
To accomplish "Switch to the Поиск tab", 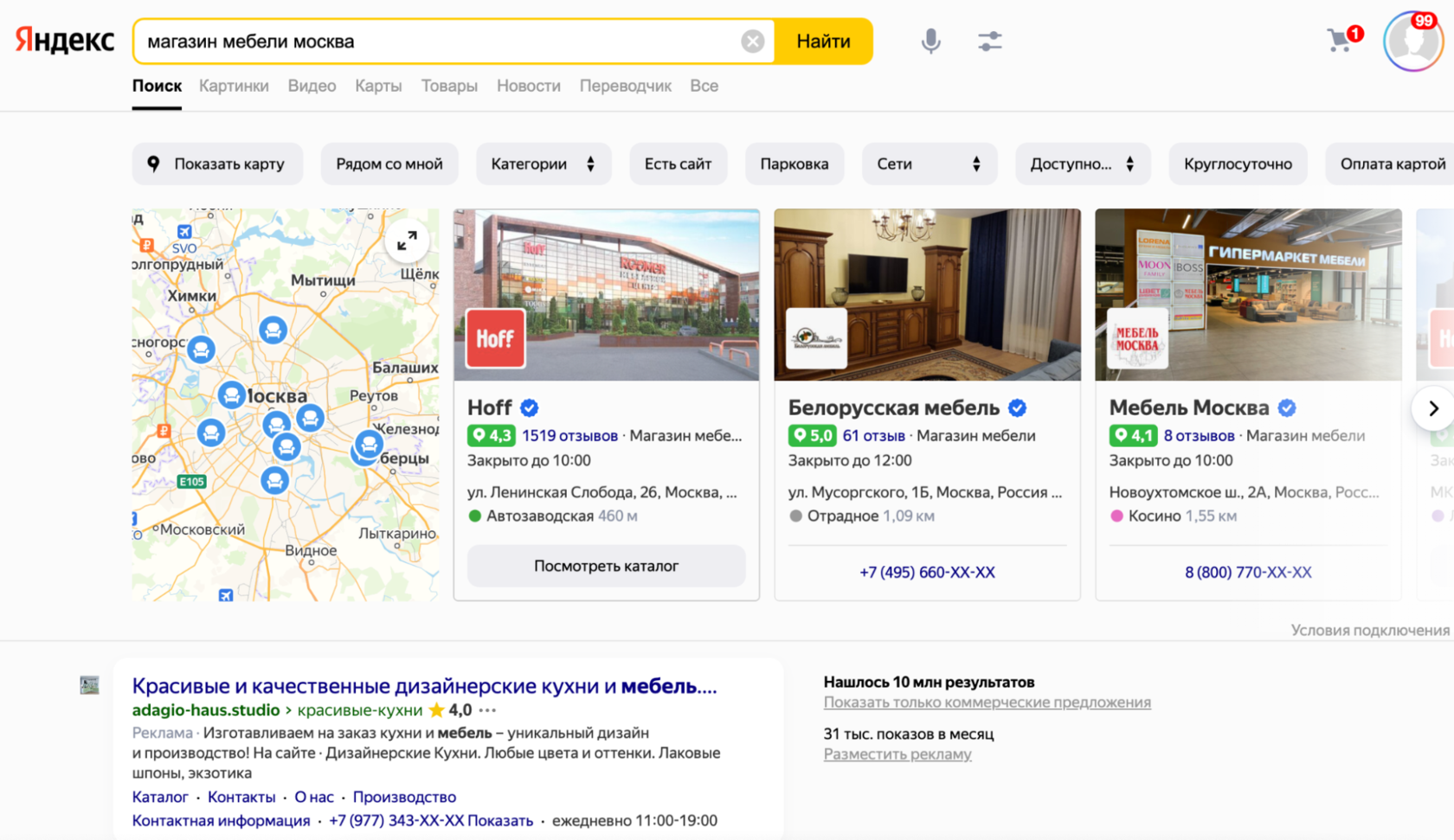I will 157,86.
